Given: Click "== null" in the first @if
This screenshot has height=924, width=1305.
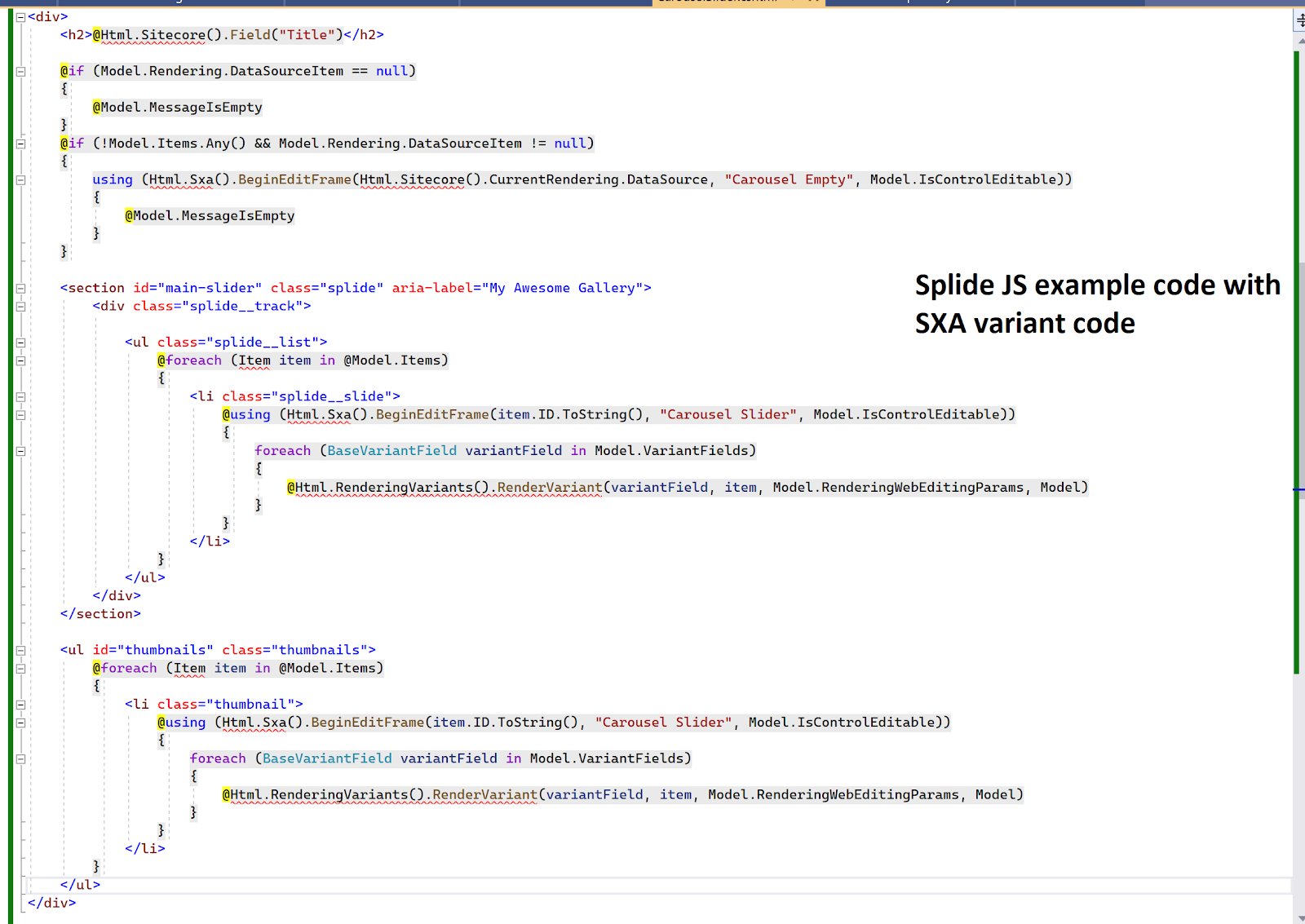Looking at the screenshot, I should point(380,71).
